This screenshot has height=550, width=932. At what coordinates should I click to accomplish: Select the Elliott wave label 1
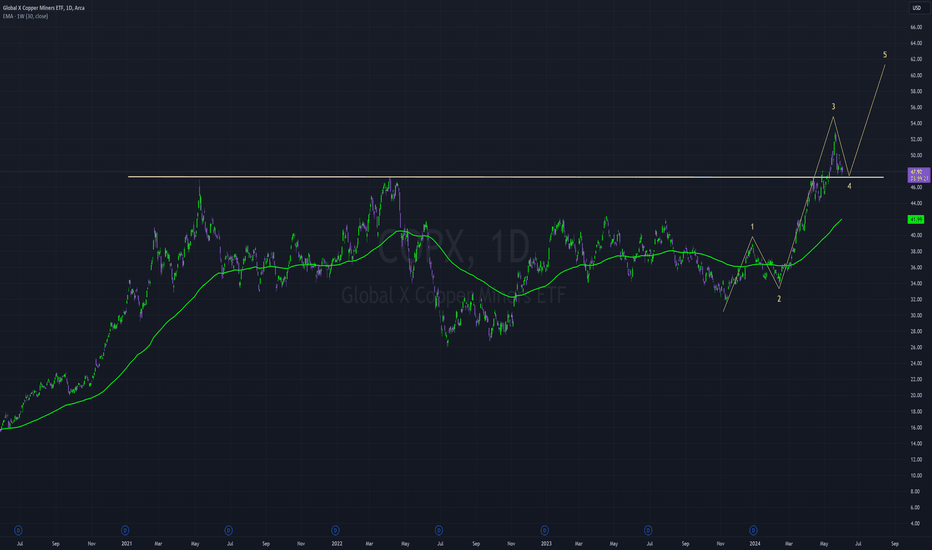point(752,227)
